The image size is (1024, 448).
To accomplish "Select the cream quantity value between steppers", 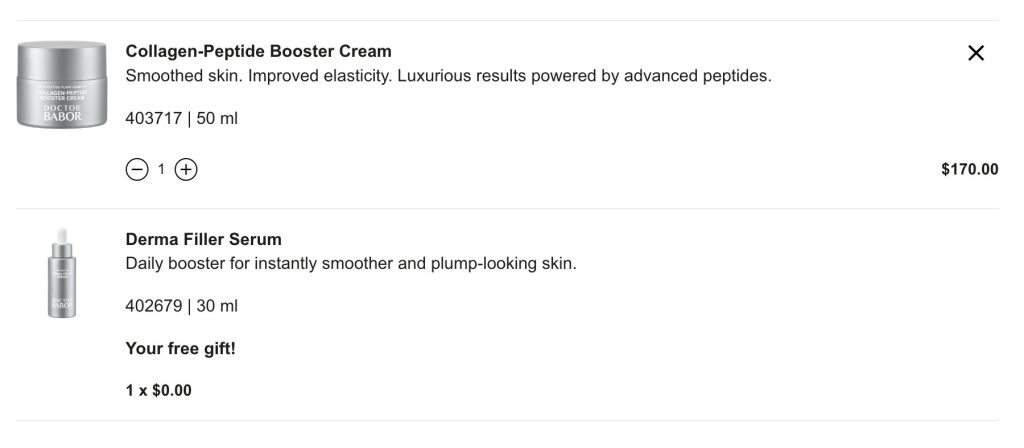I will 161,170.
